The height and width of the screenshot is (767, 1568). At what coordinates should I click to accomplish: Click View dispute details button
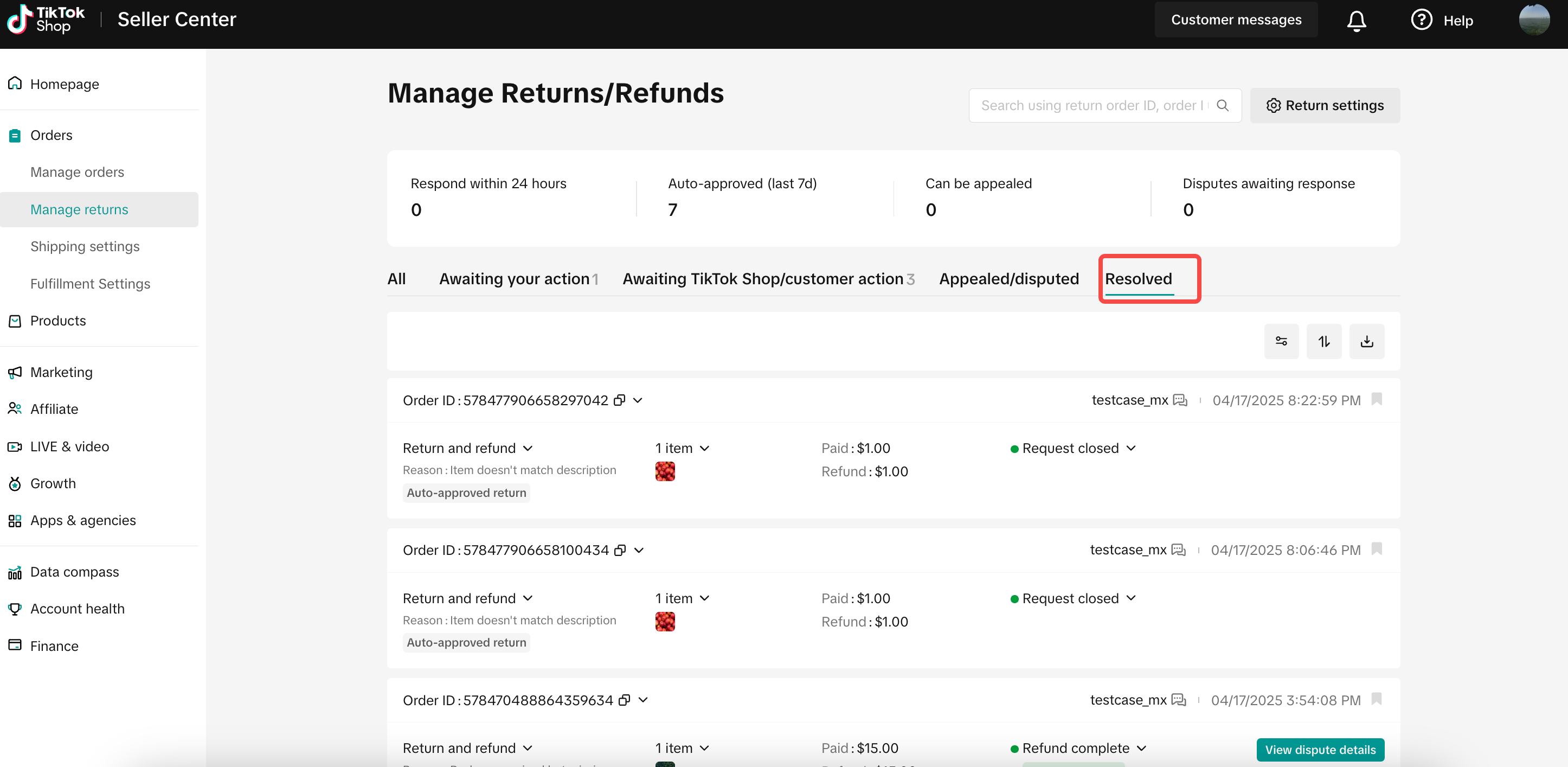pos(1320,749)
